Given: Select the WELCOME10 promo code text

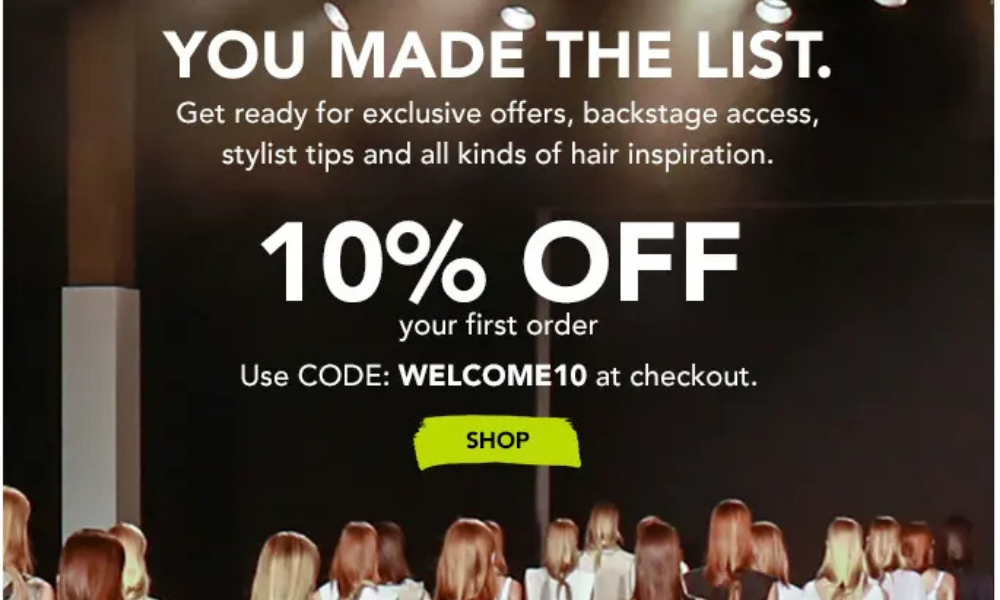Looking at the screenshot, I should click(492, 376).
